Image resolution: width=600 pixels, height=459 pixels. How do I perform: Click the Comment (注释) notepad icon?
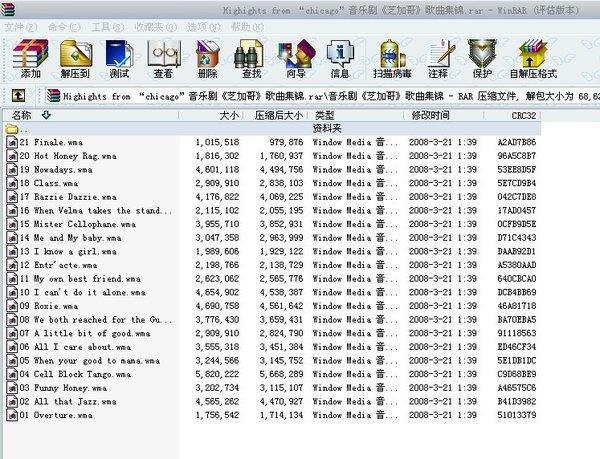coord(440,54)
